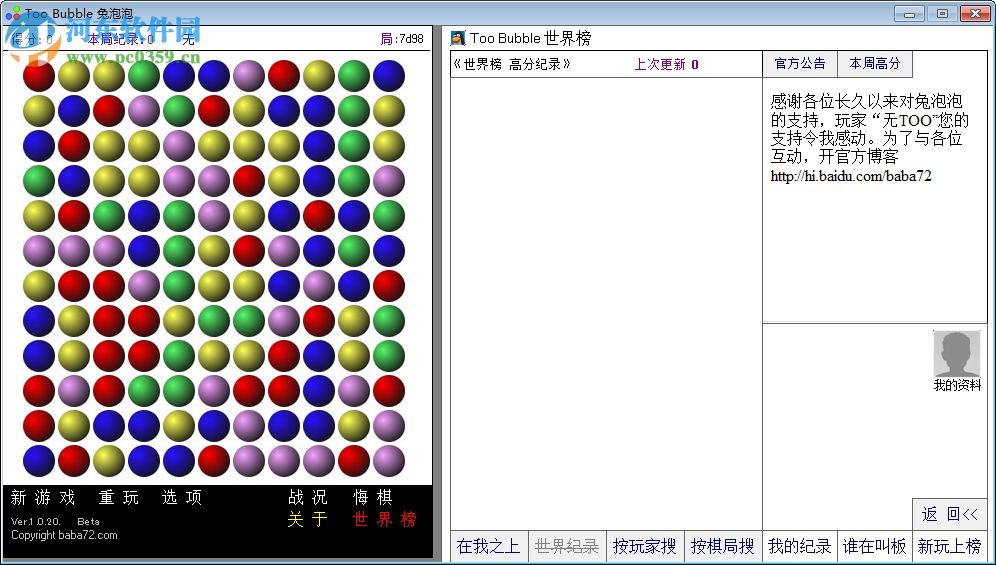Image resolution: width=996 pixels, height=565 pixels.
Task: Show 新玩上榜 new players ranking
Action: pos(950,546)
